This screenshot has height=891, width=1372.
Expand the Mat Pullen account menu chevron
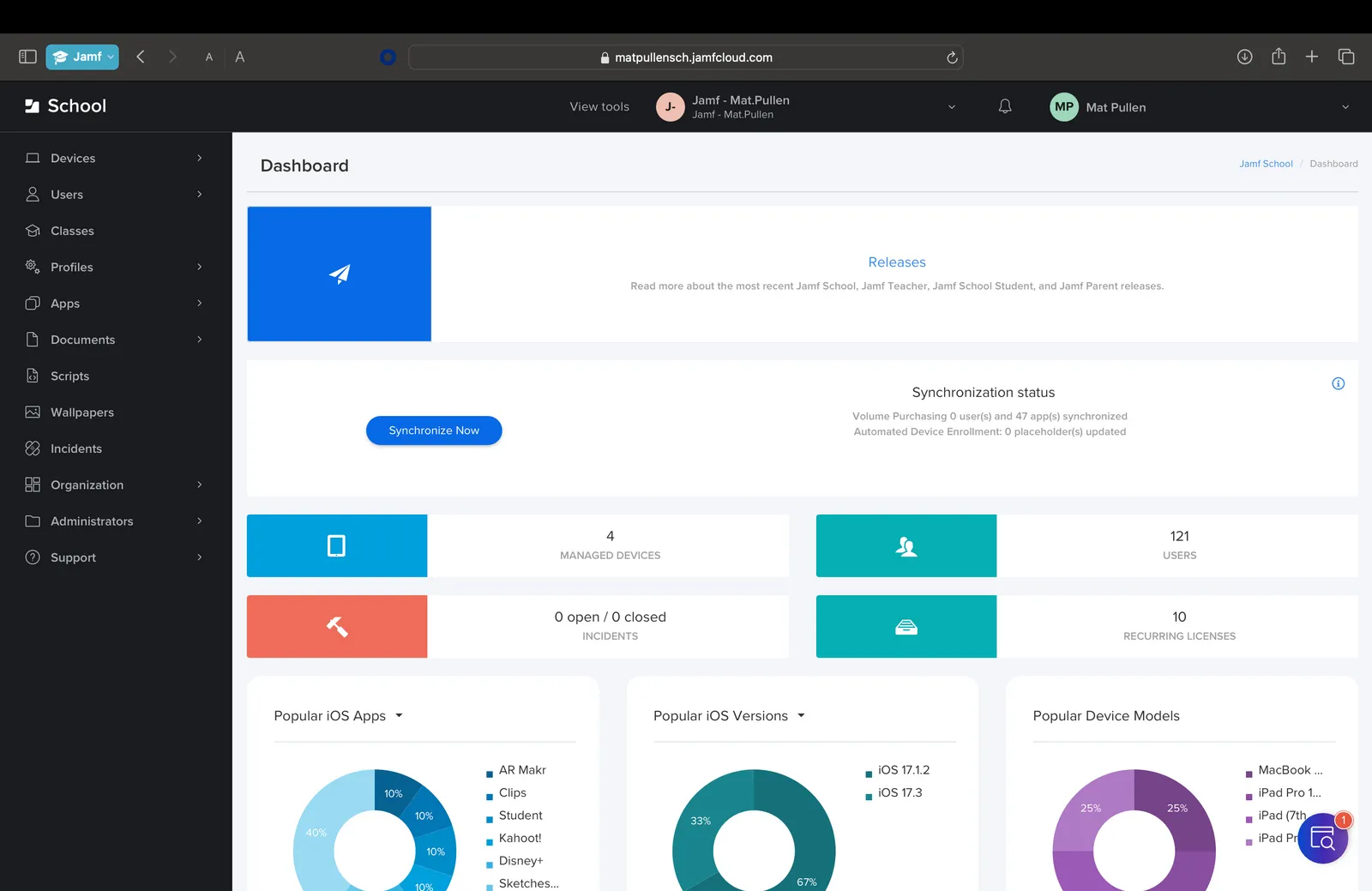[x=1345, y=107]
